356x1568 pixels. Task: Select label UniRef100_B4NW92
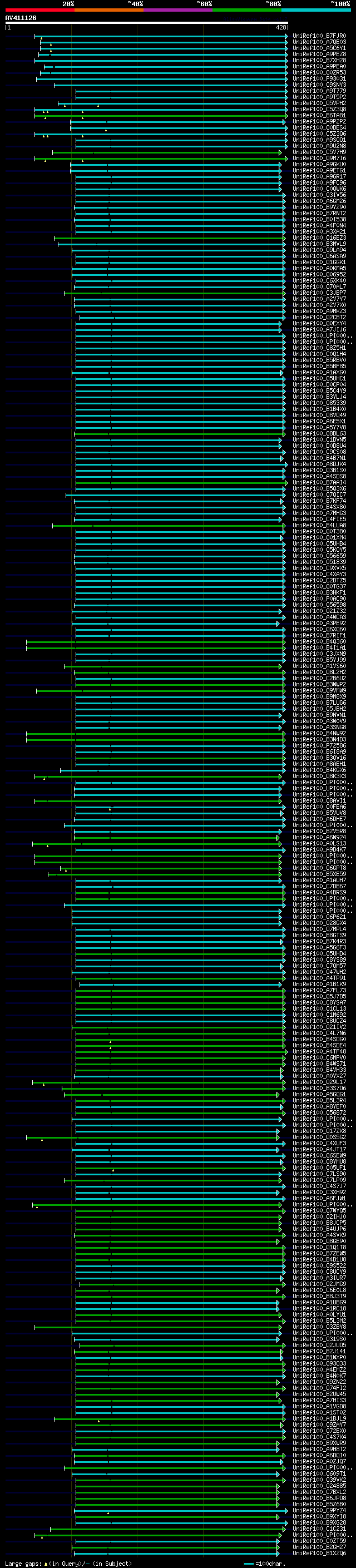[x=319, y=734]
